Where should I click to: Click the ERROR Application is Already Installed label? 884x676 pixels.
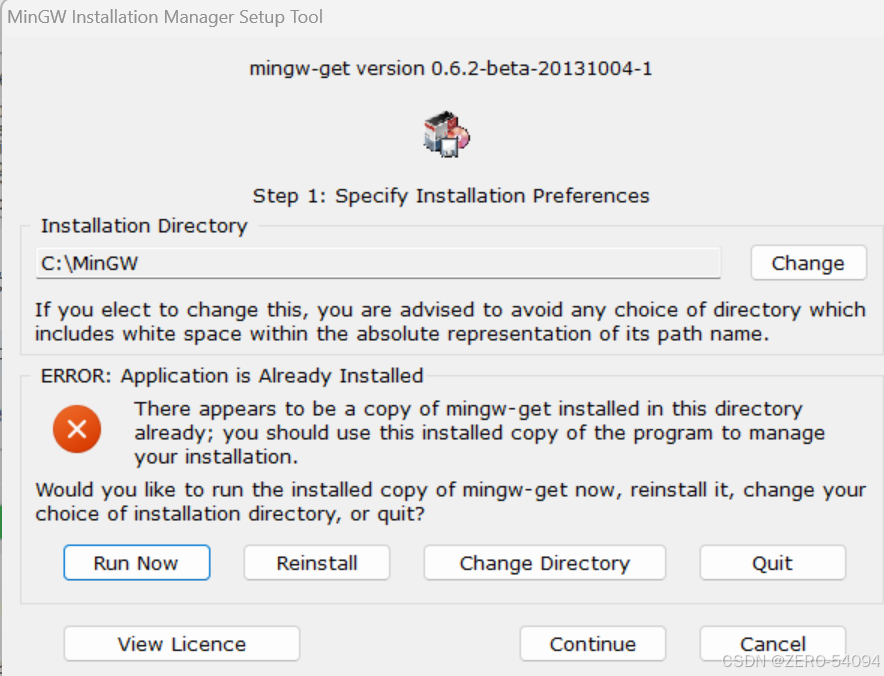232,375
